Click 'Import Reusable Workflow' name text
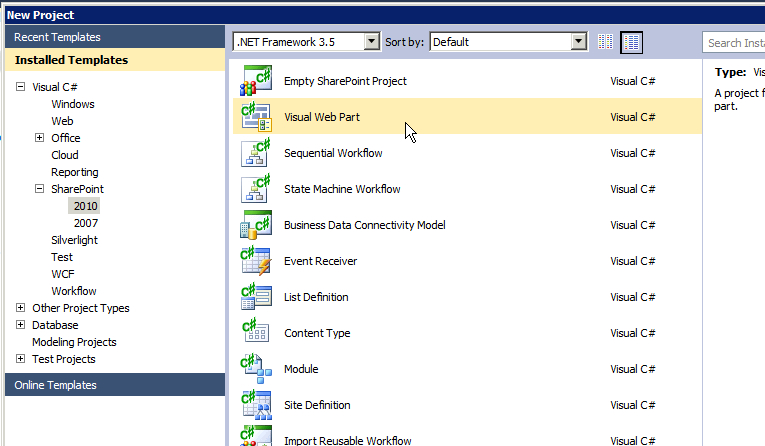The height and width of the screenshot is (446, 765). click(x=347, y=440)
